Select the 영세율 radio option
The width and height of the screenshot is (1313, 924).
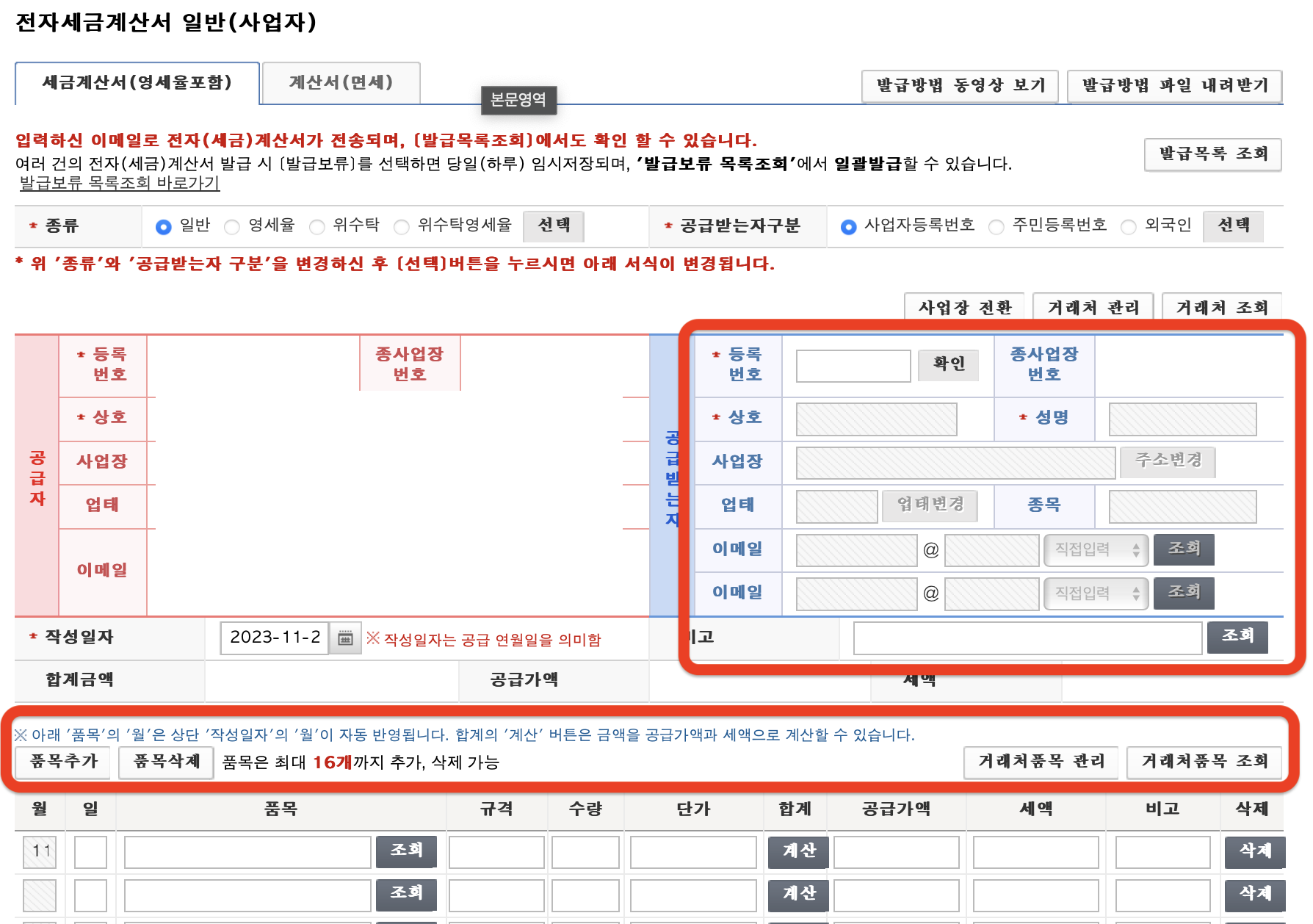coord(232,226)
